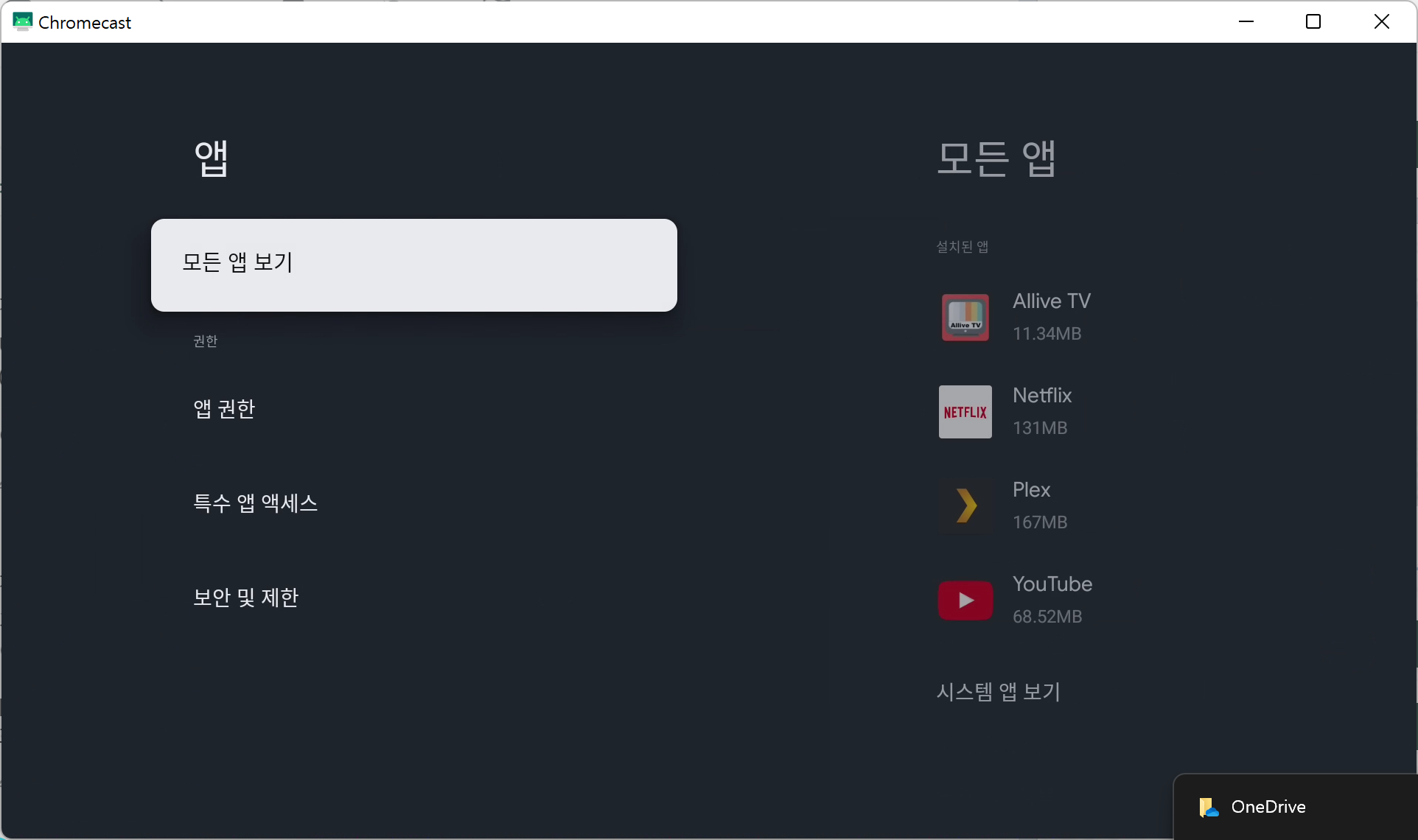Minimize the Chromecast window
Viewport: 1418px width, 840px height.
click(x=1246, y=22)
